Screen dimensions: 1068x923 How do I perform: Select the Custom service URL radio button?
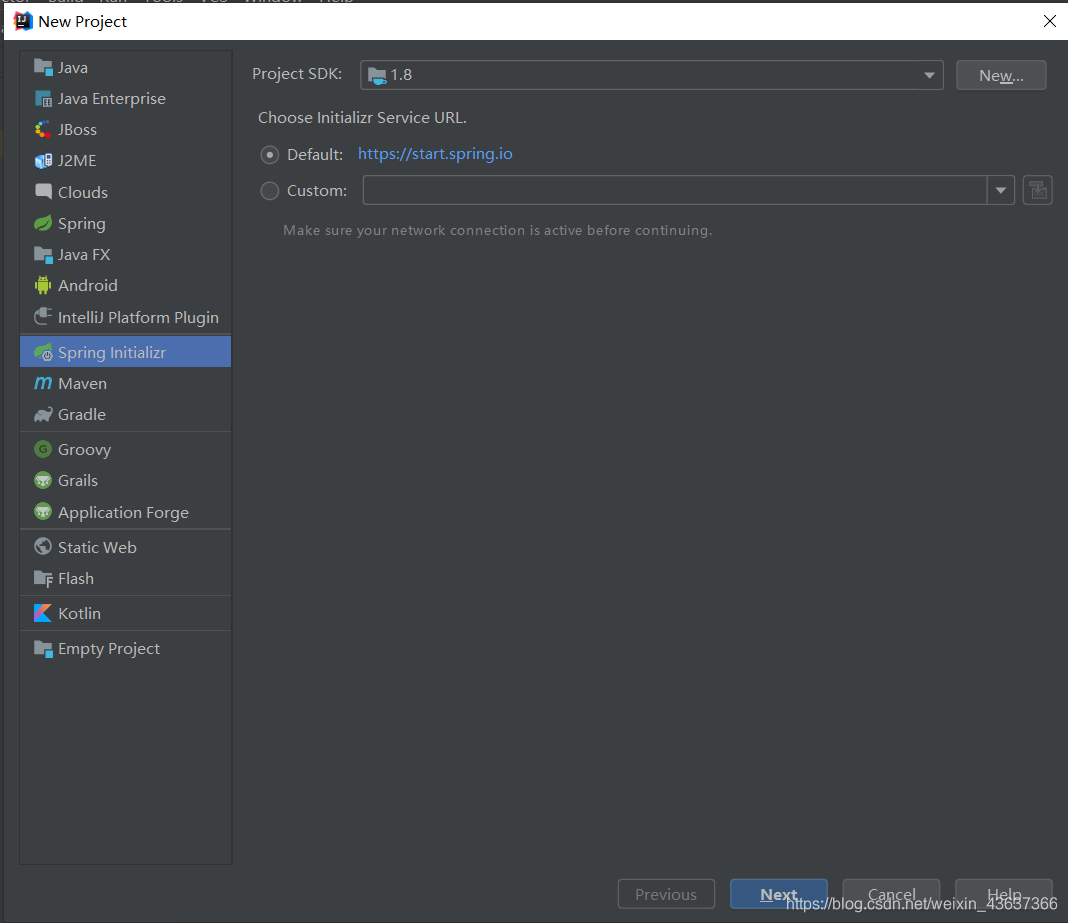click(x=270, y=191)
